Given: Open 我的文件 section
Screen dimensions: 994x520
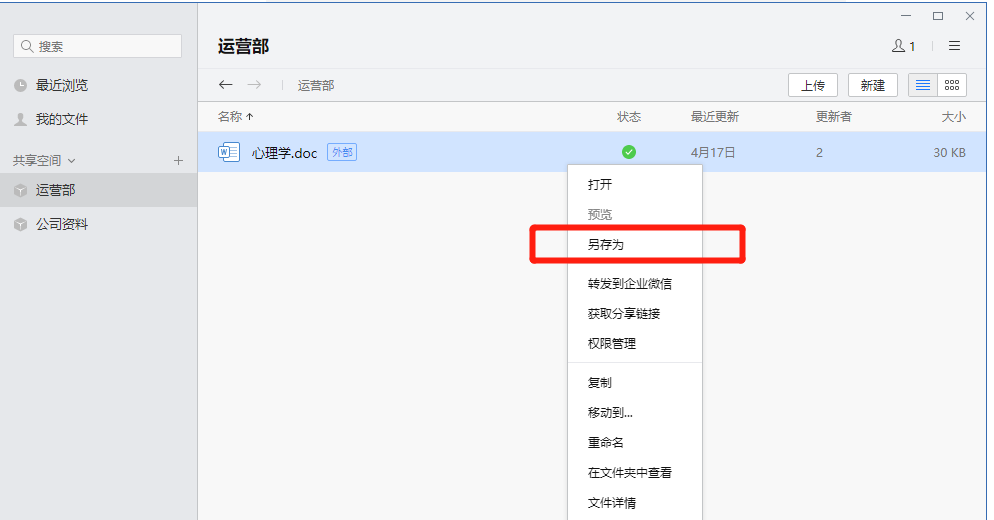Looking at the screenshot, I should (61, 119).
